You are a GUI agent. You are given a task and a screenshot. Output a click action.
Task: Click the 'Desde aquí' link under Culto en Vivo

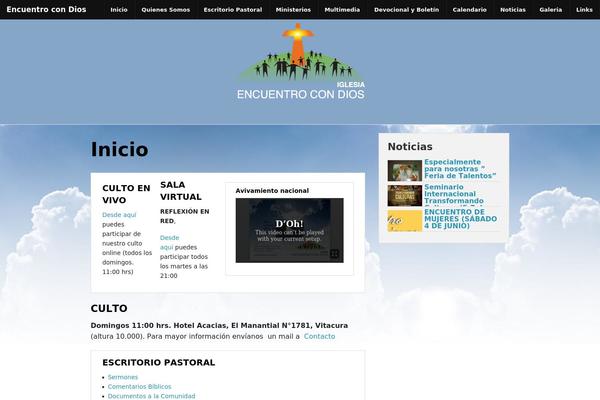tap(119, 215)
